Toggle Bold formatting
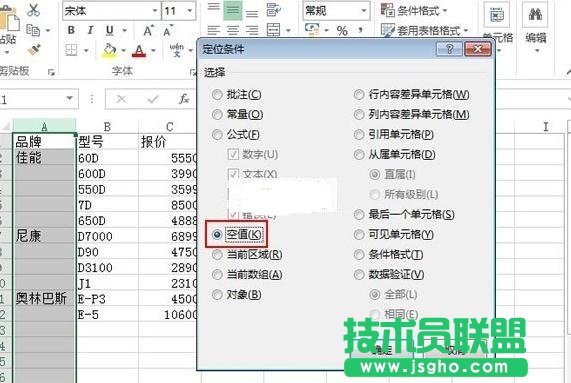This screenshot has width=571, height=383. (x=71, y=30)
